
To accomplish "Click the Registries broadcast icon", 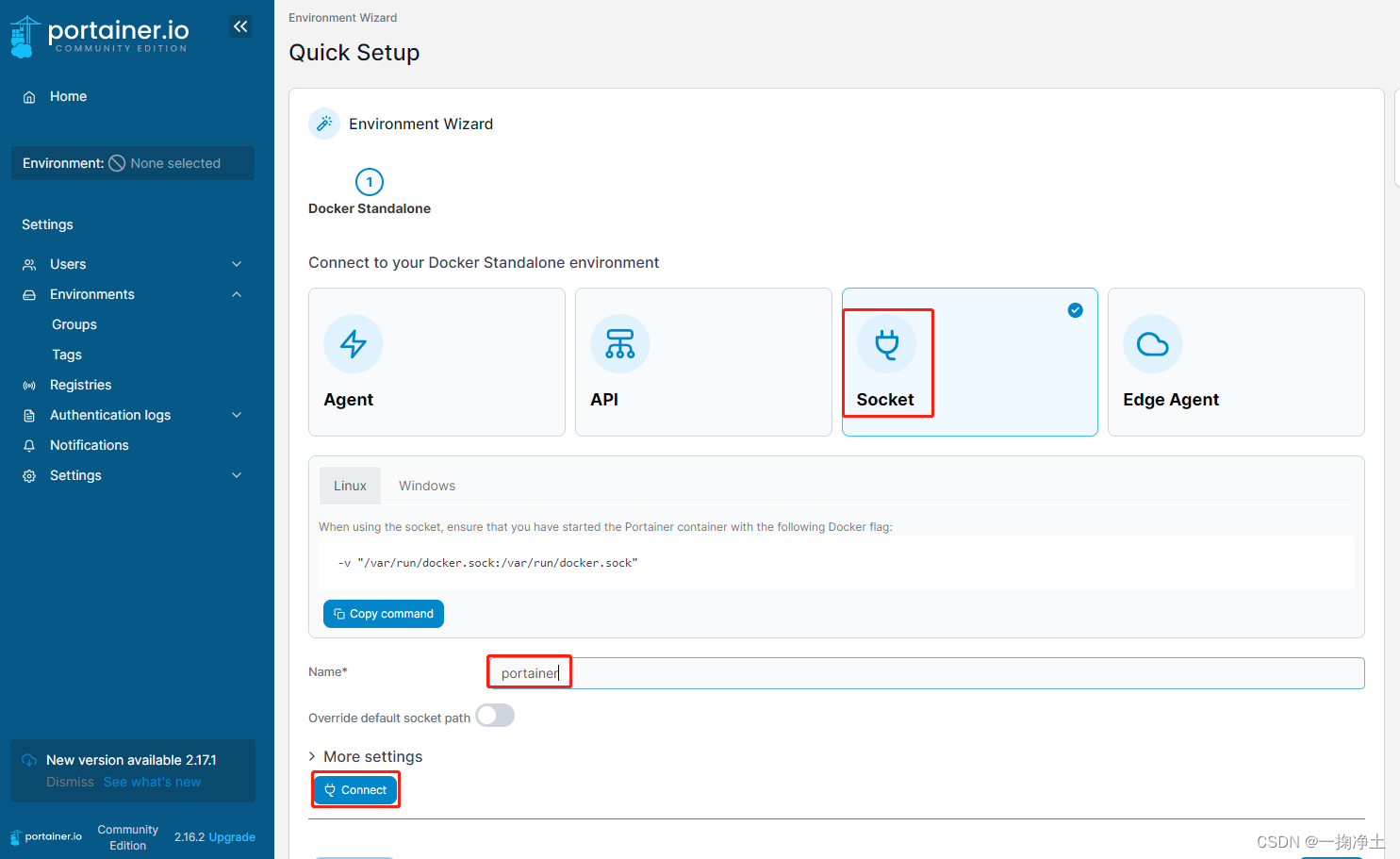I will 29,386.
